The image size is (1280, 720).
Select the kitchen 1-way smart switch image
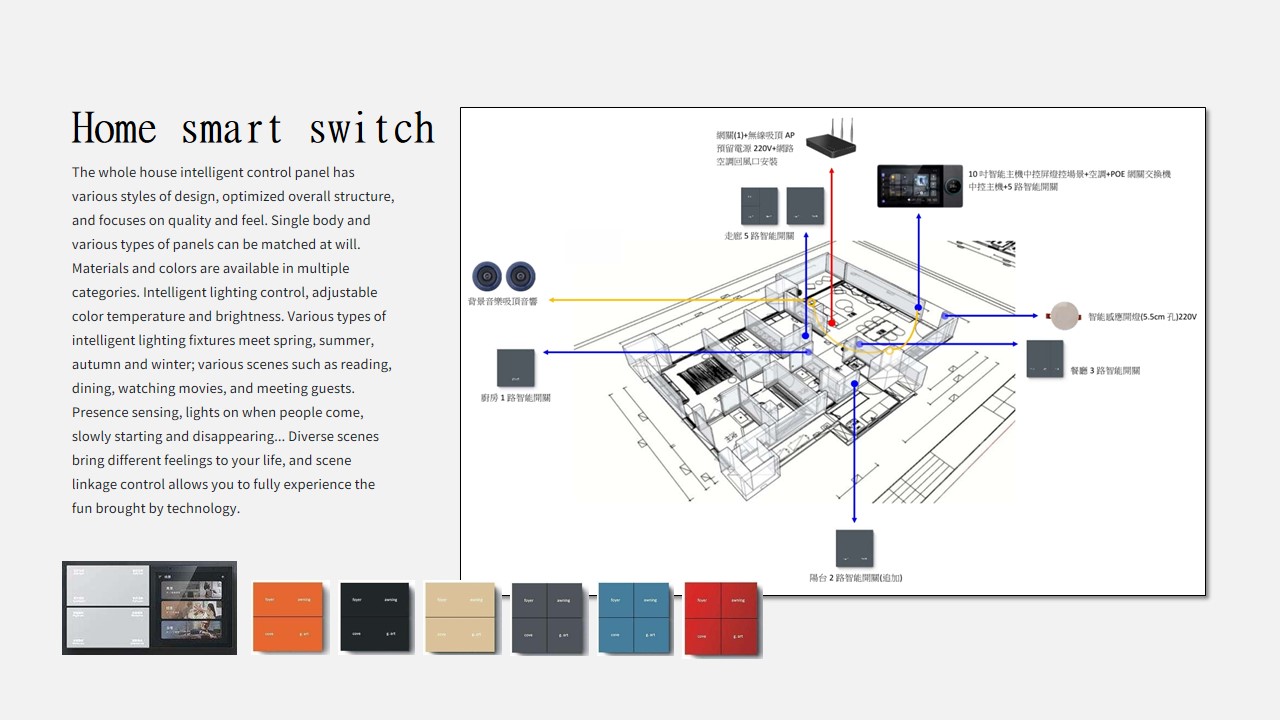[516, 368]
